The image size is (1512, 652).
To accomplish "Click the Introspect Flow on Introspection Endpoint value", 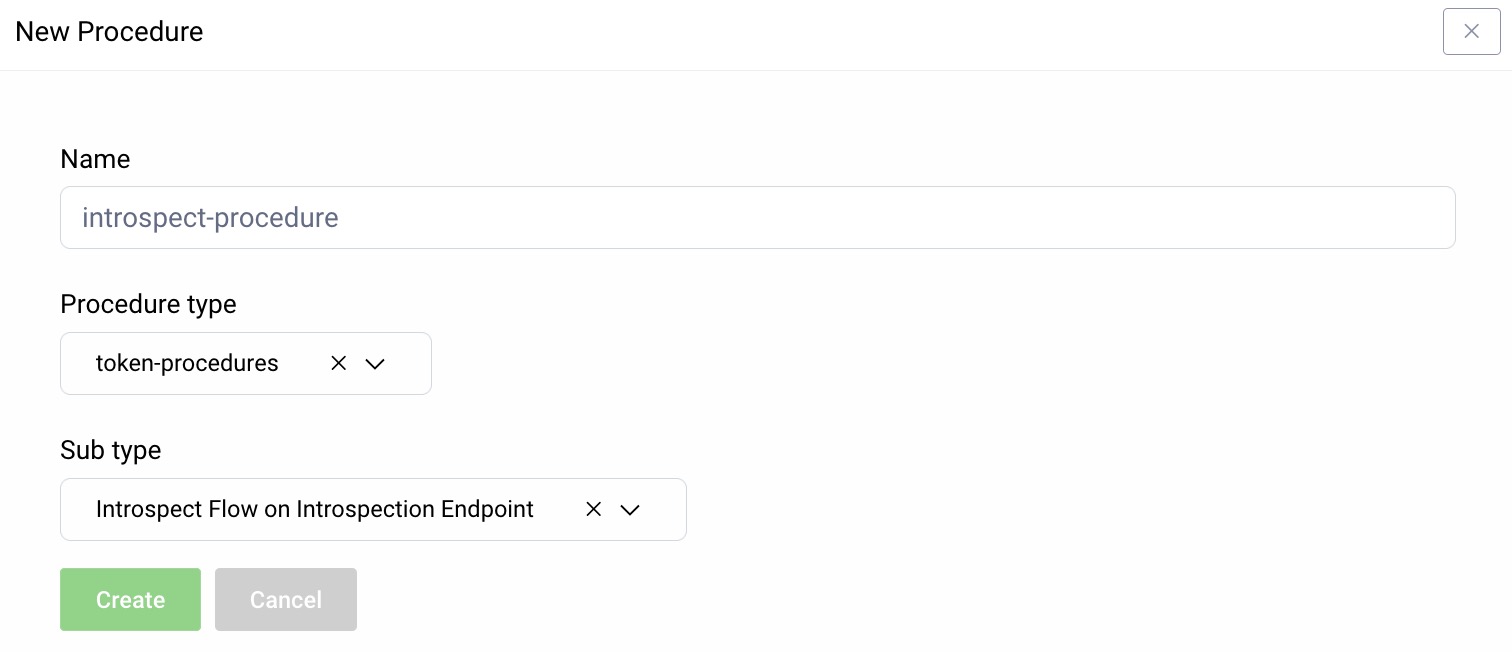I will tap(314, 510).
